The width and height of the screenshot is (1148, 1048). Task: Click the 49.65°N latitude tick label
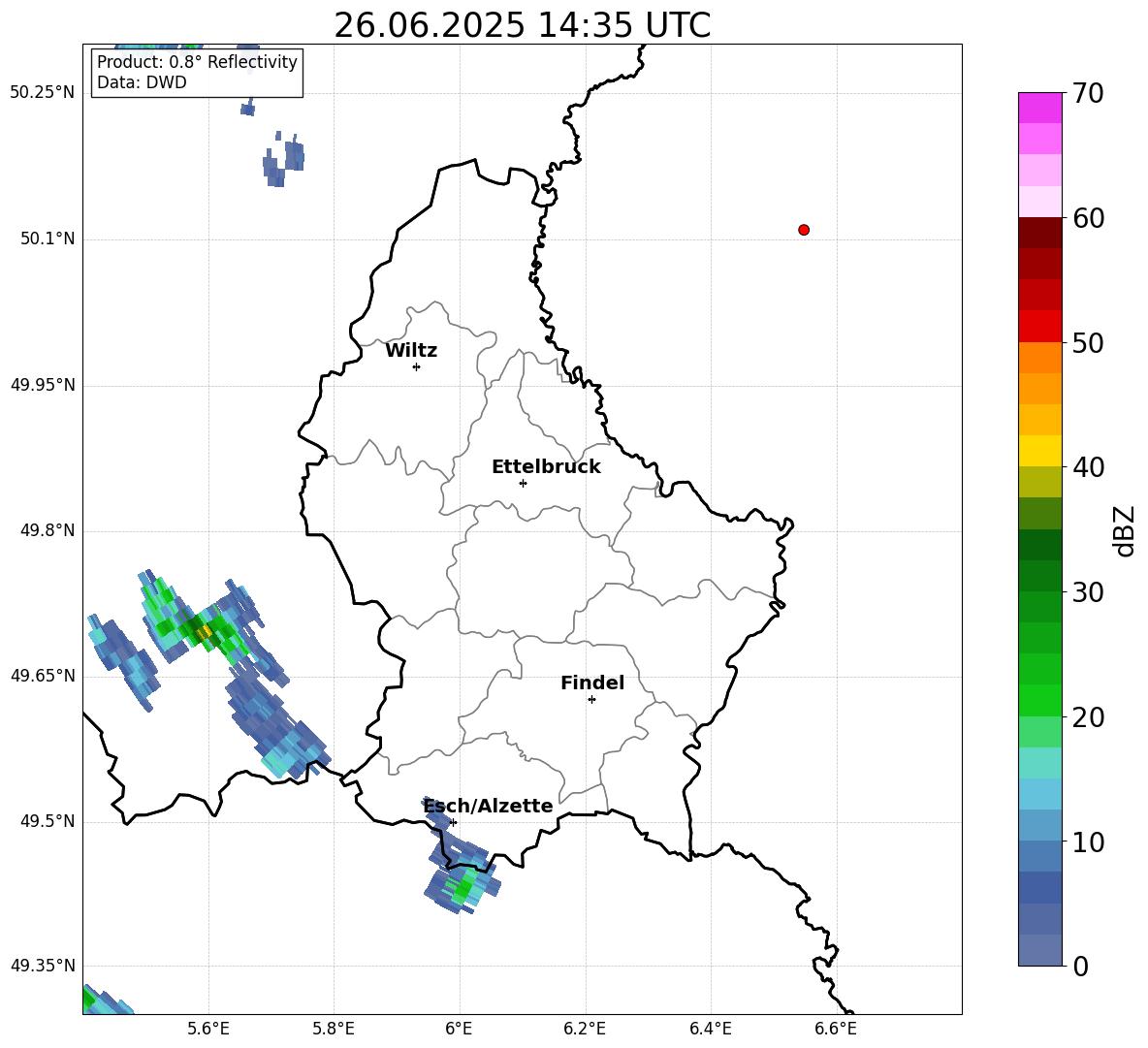(43, 676)
